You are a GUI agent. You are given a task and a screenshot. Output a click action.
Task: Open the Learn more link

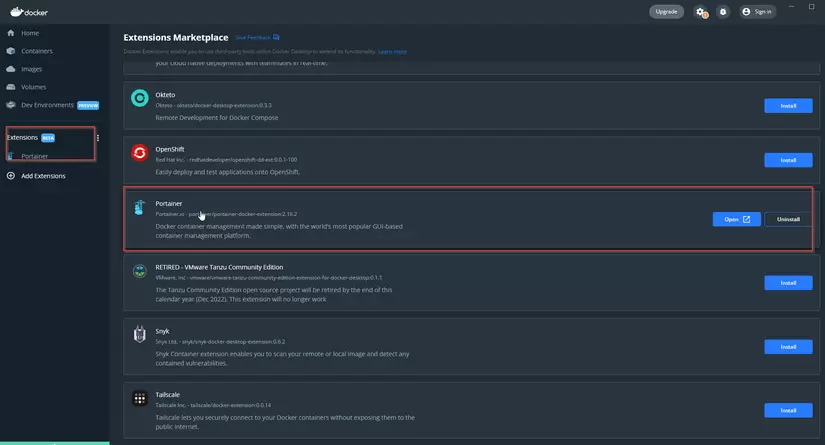[393, 52]
